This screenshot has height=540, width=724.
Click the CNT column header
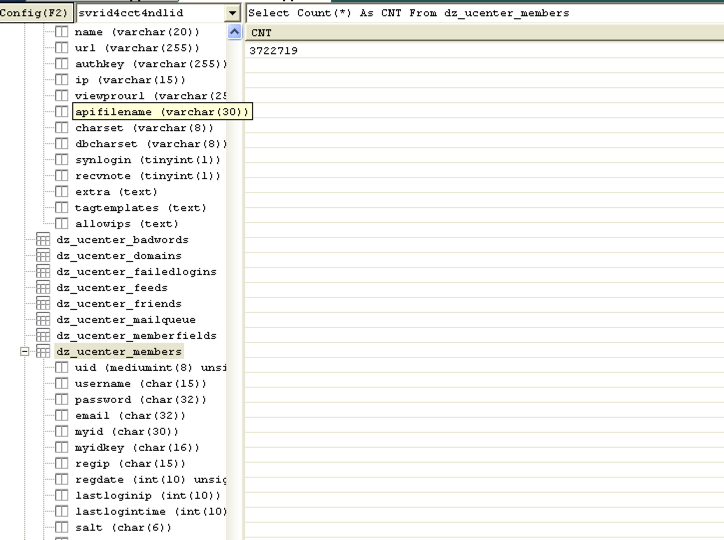point(485,33)
